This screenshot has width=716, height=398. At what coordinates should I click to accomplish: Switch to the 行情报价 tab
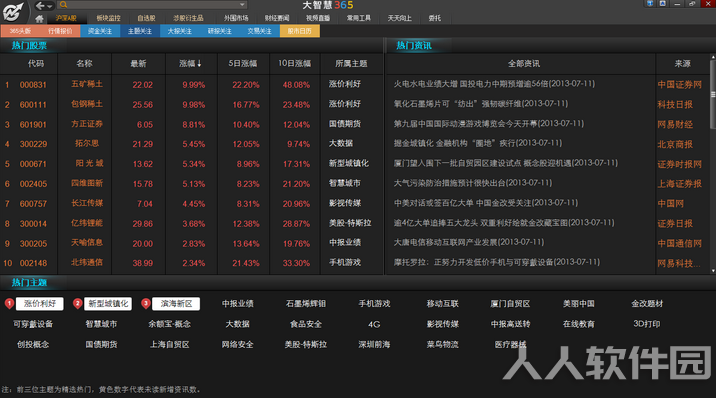(x=60, y=31)
